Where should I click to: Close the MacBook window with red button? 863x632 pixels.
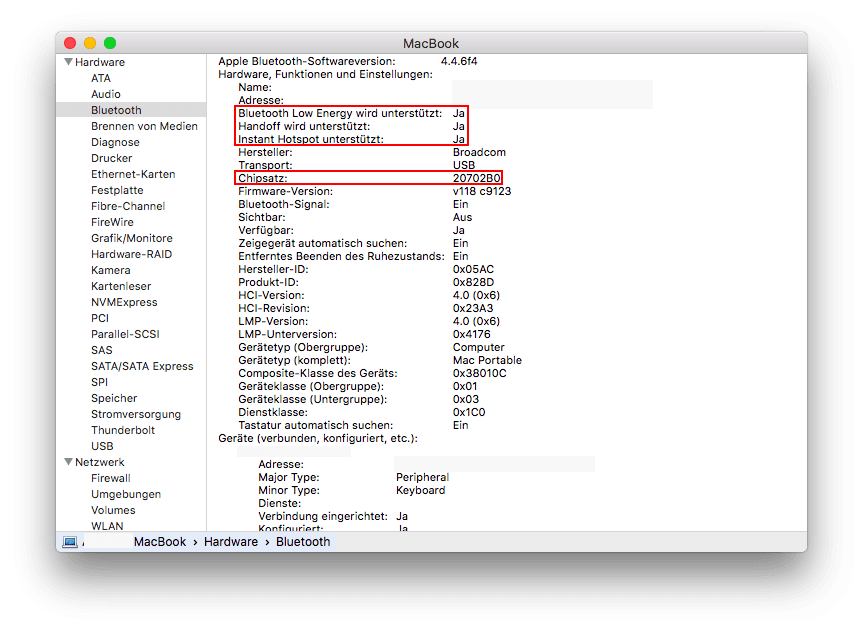70,43
